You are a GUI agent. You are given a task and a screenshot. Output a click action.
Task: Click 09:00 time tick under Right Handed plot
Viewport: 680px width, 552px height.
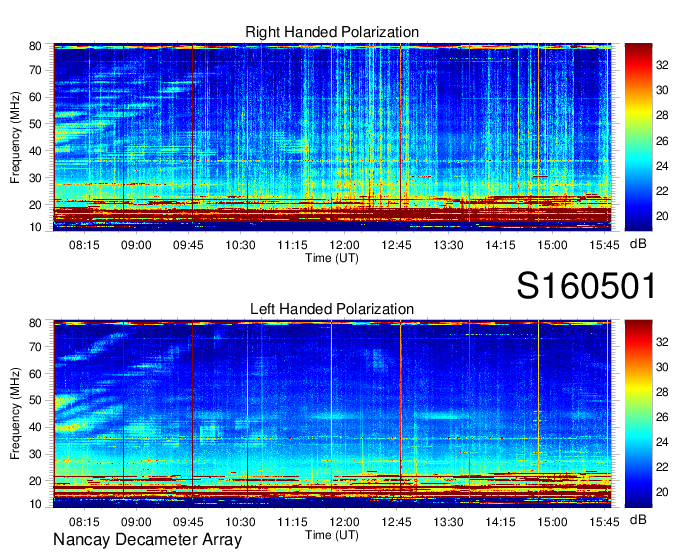[136, 245]
